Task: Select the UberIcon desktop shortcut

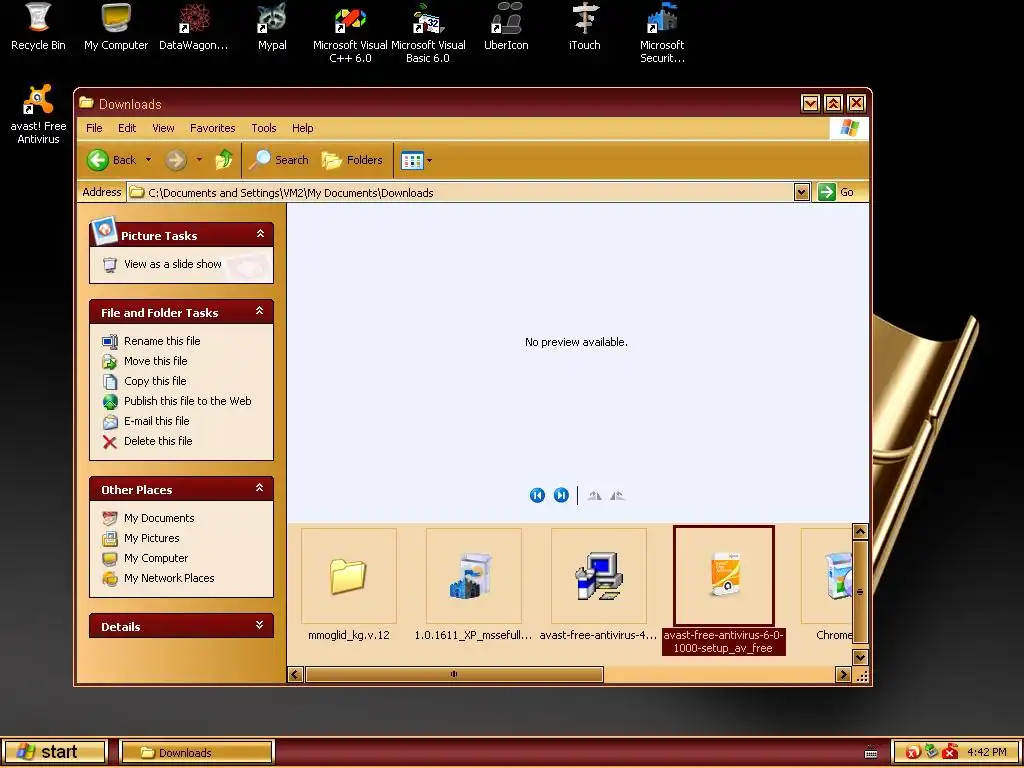Action: (x=506, y=26)
